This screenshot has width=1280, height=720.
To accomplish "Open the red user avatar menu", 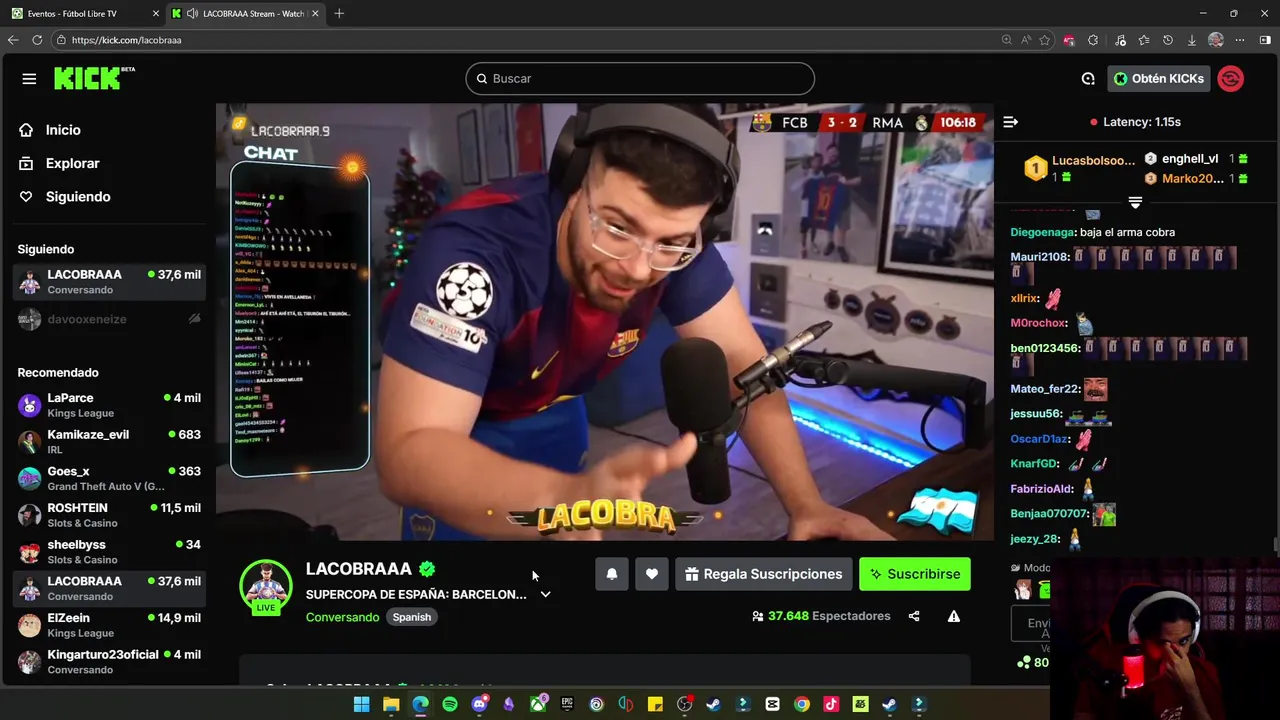I will click(x=1231, y=79).
